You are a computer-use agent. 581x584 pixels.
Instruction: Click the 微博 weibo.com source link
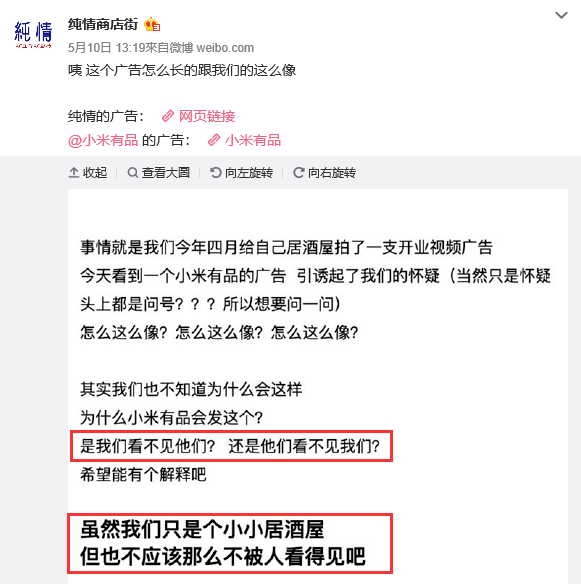[x=211, y=48]
